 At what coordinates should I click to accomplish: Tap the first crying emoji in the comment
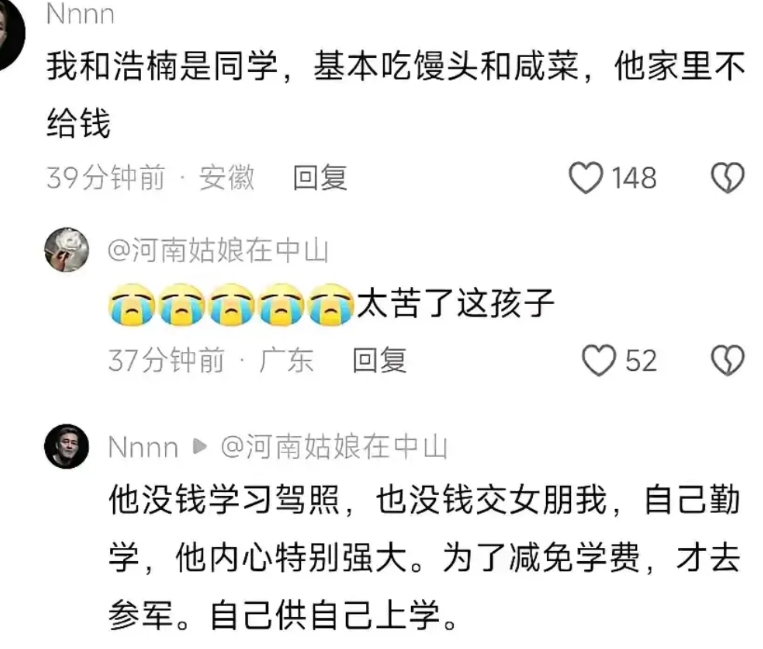(x=131, y=305)
